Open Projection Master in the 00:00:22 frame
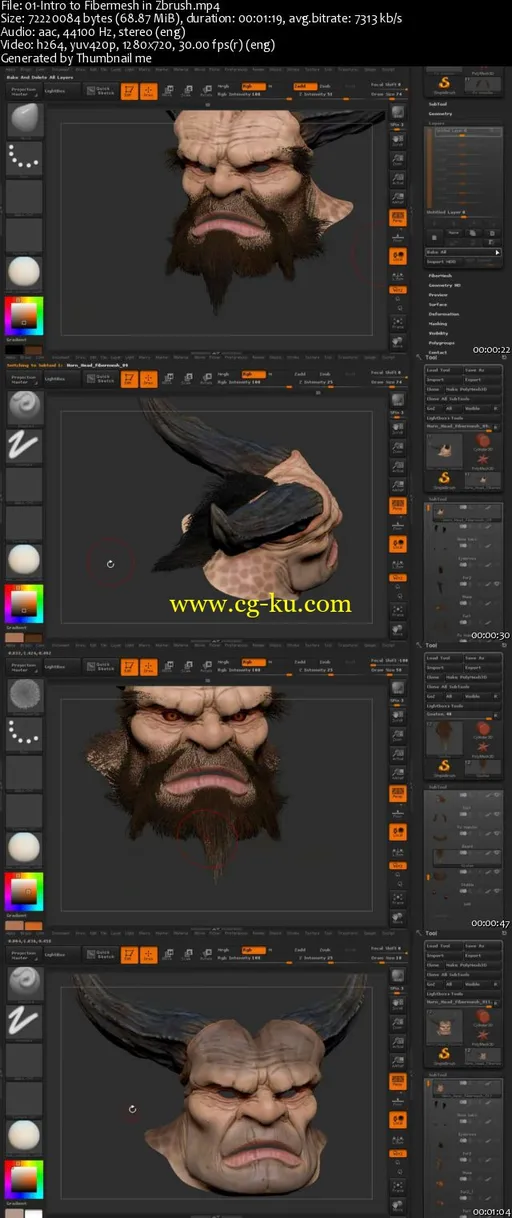Image resolution: width=512 pixels, height=1218 pixels. pos(24,91)
